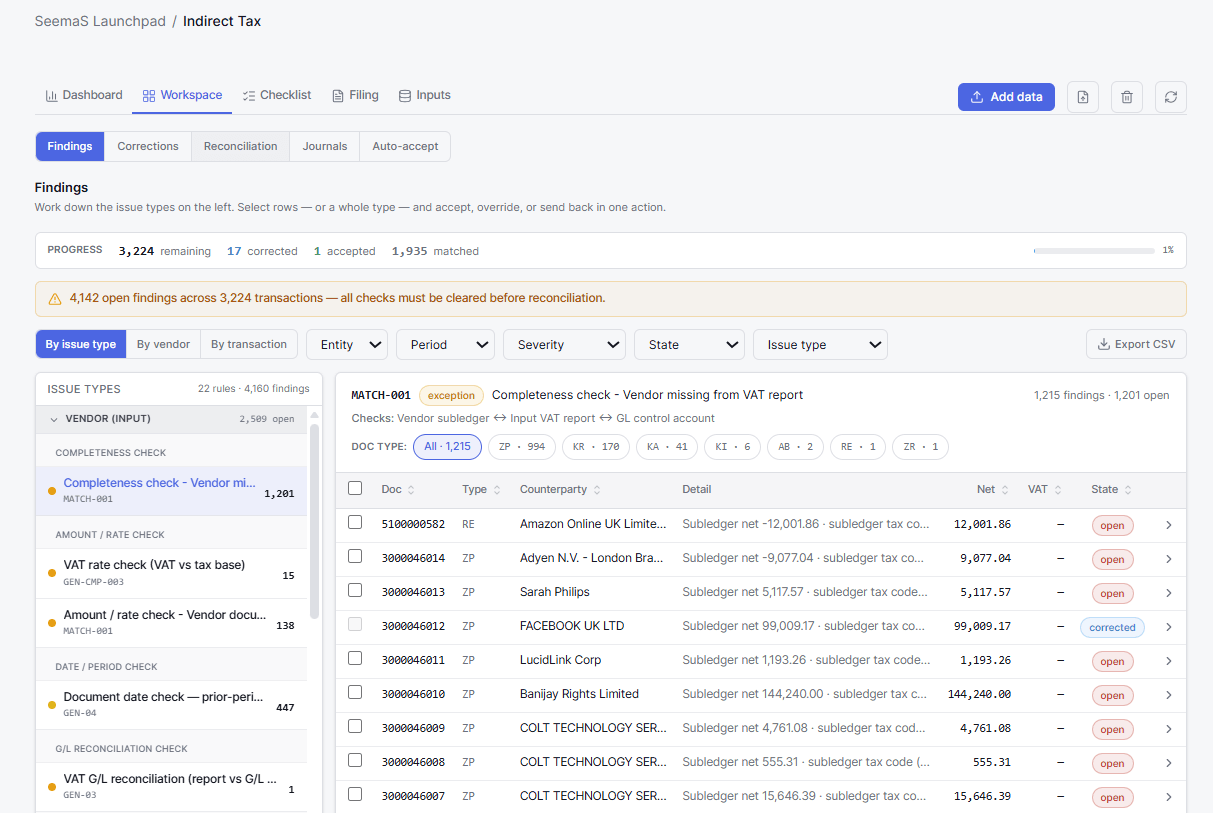Check the box for doc 5100000582
This screenshot has width=1213, height=813.
point(355,522)
